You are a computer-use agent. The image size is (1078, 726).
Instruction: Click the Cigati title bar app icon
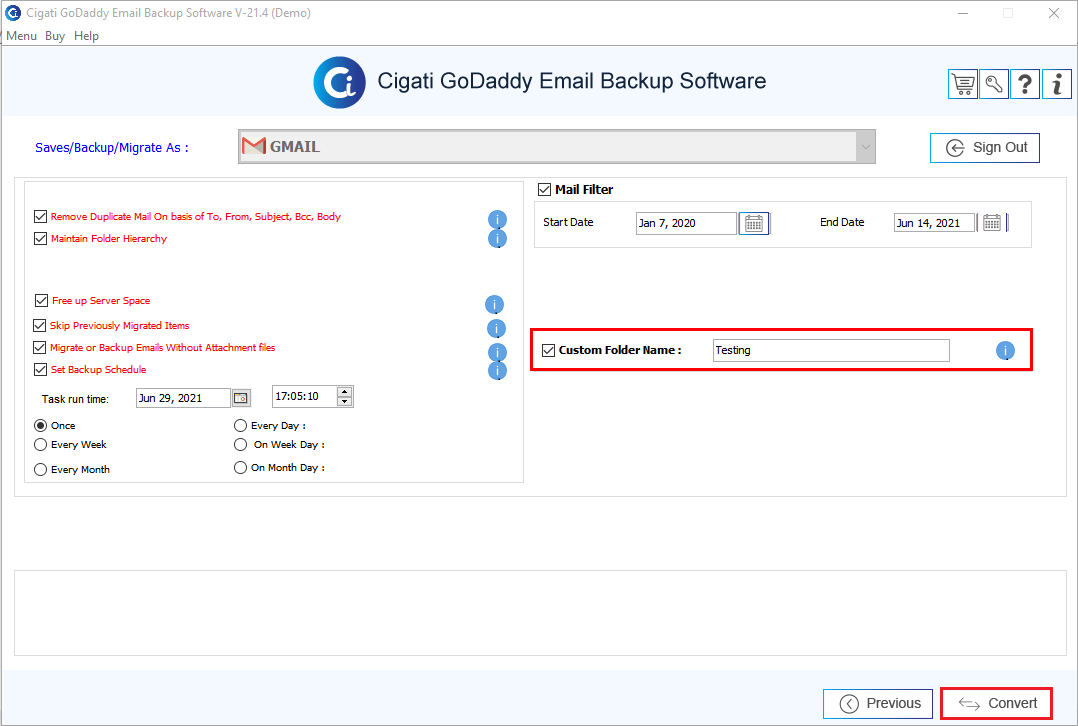tap(13, 13)
